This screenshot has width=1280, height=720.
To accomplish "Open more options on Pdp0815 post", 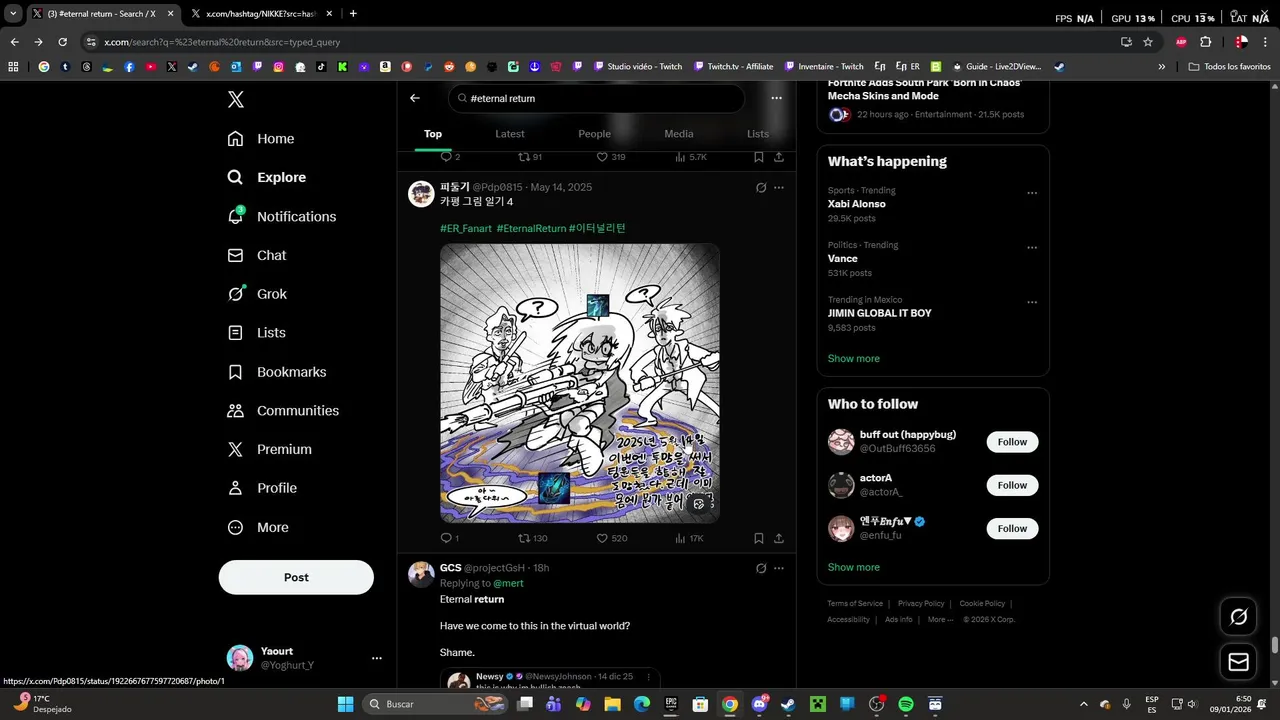I will click(x=779, y=187).
